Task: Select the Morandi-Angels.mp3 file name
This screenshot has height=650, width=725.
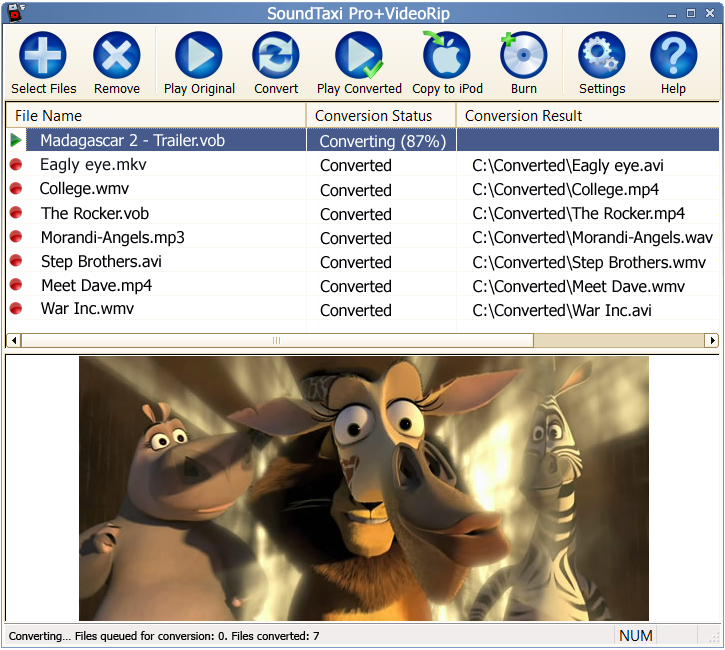Action: 113,237
